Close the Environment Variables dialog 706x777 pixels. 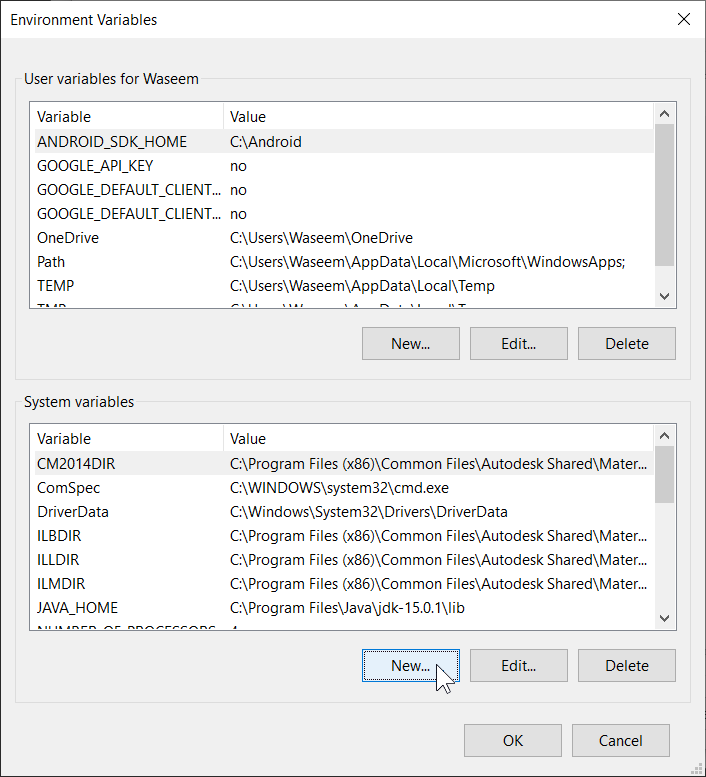(x=683, y=19)
